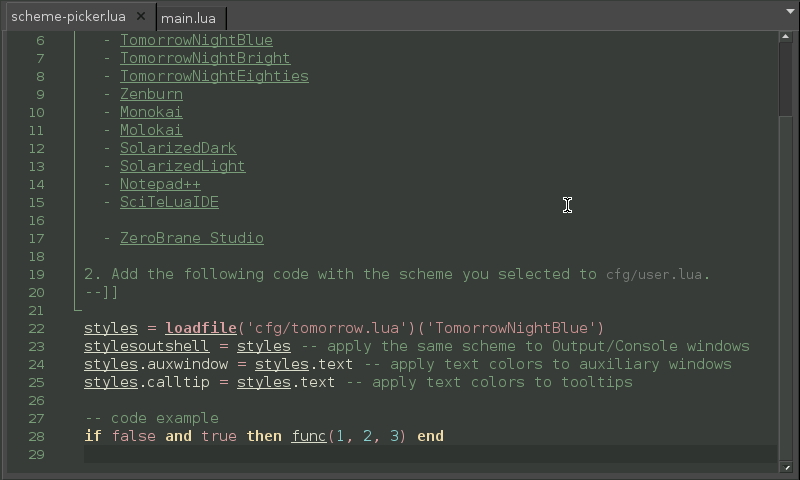Select the Monokai scheme link
Viewport: 800px width, 480px height.
tap(151, 112)
